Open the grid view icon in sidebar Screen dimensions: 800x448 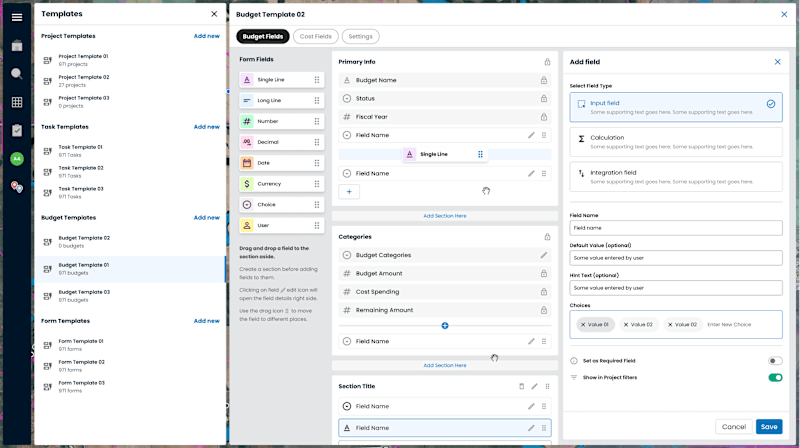(17, 102)
